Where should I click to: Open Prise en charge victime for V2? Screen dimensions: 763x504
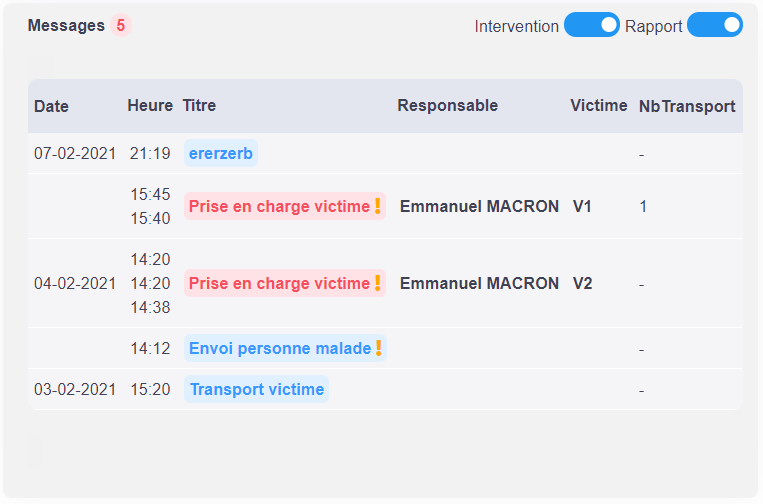(x=285, y=283)
